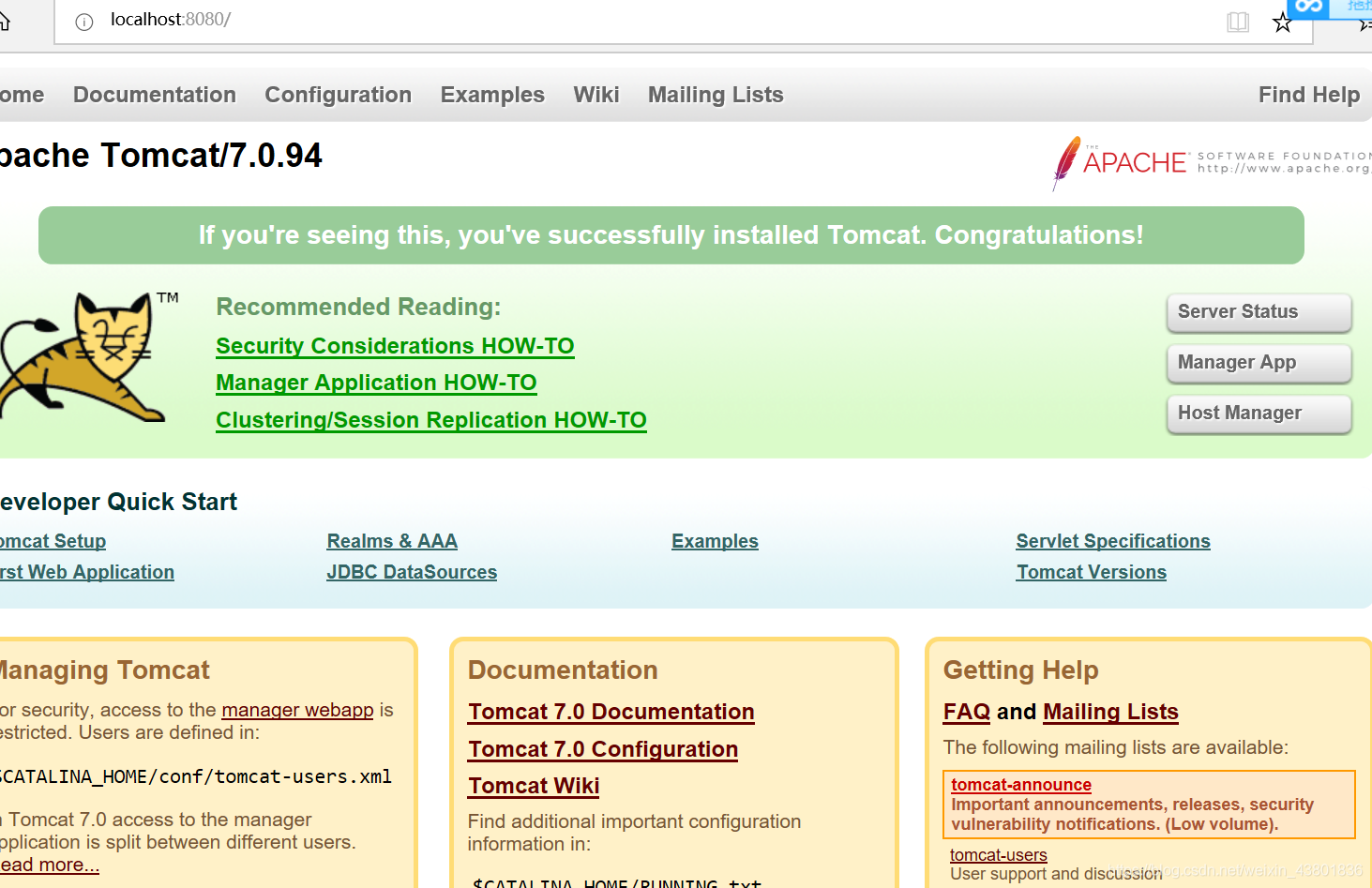Open the Tomcat Wiki link
Screen dimensions: 1372x888
534,786
